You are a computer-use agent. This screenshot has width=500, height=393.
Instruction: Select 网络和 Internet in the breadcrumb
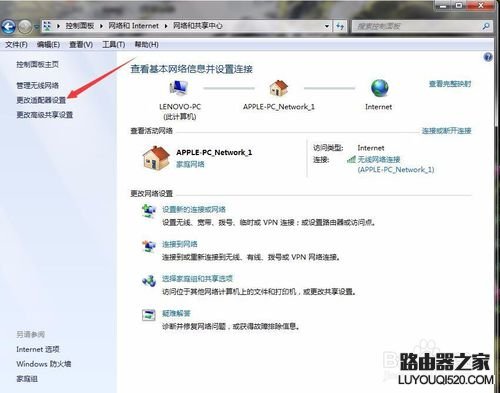(x=133, y=26)
